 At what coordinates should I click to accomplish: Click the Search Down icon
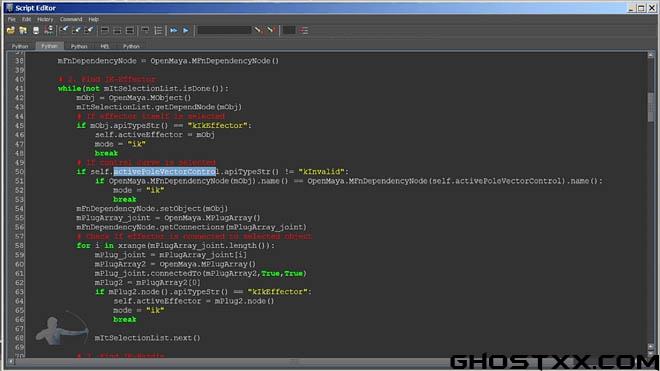tap(258, 30)
